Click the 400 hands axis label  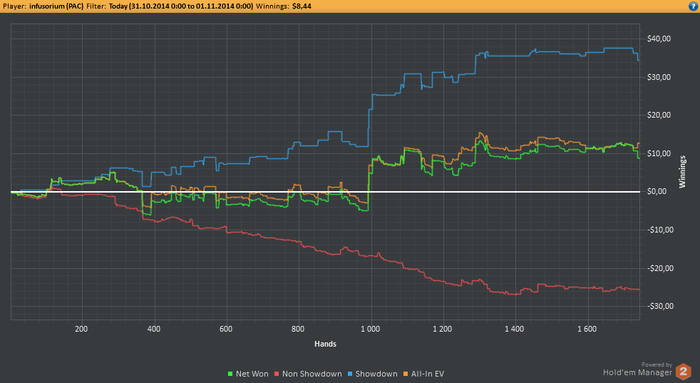pyautogui.click(x=154, y=329)
